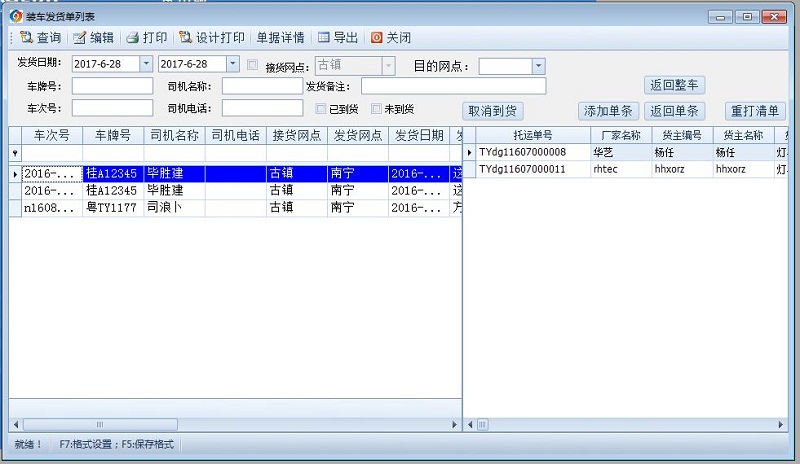Check the 已到货 checkbox

[x=320, y=109]
